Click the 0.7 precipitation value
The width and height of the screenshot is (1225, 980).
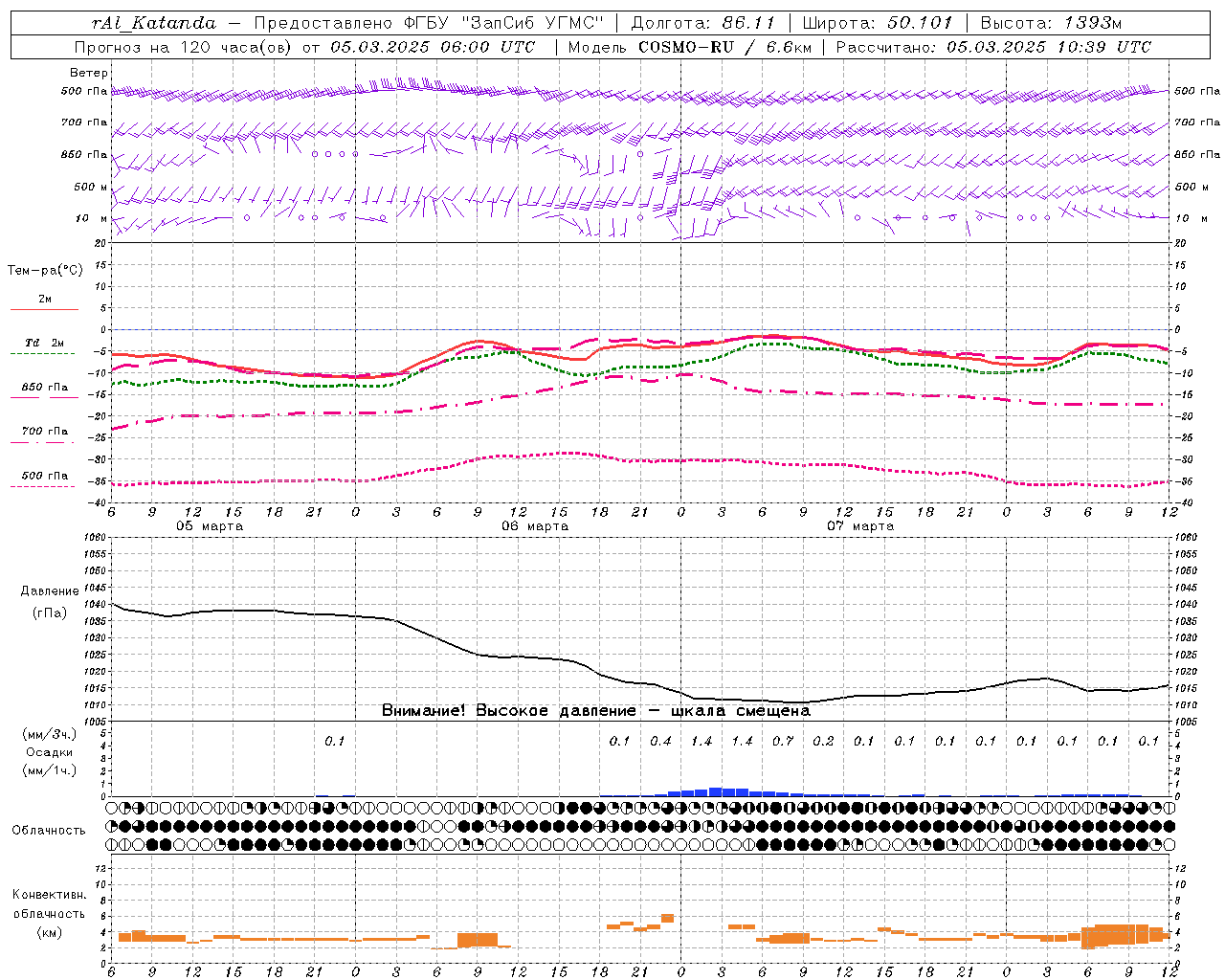pyautogui.click(x=783, y=741)
